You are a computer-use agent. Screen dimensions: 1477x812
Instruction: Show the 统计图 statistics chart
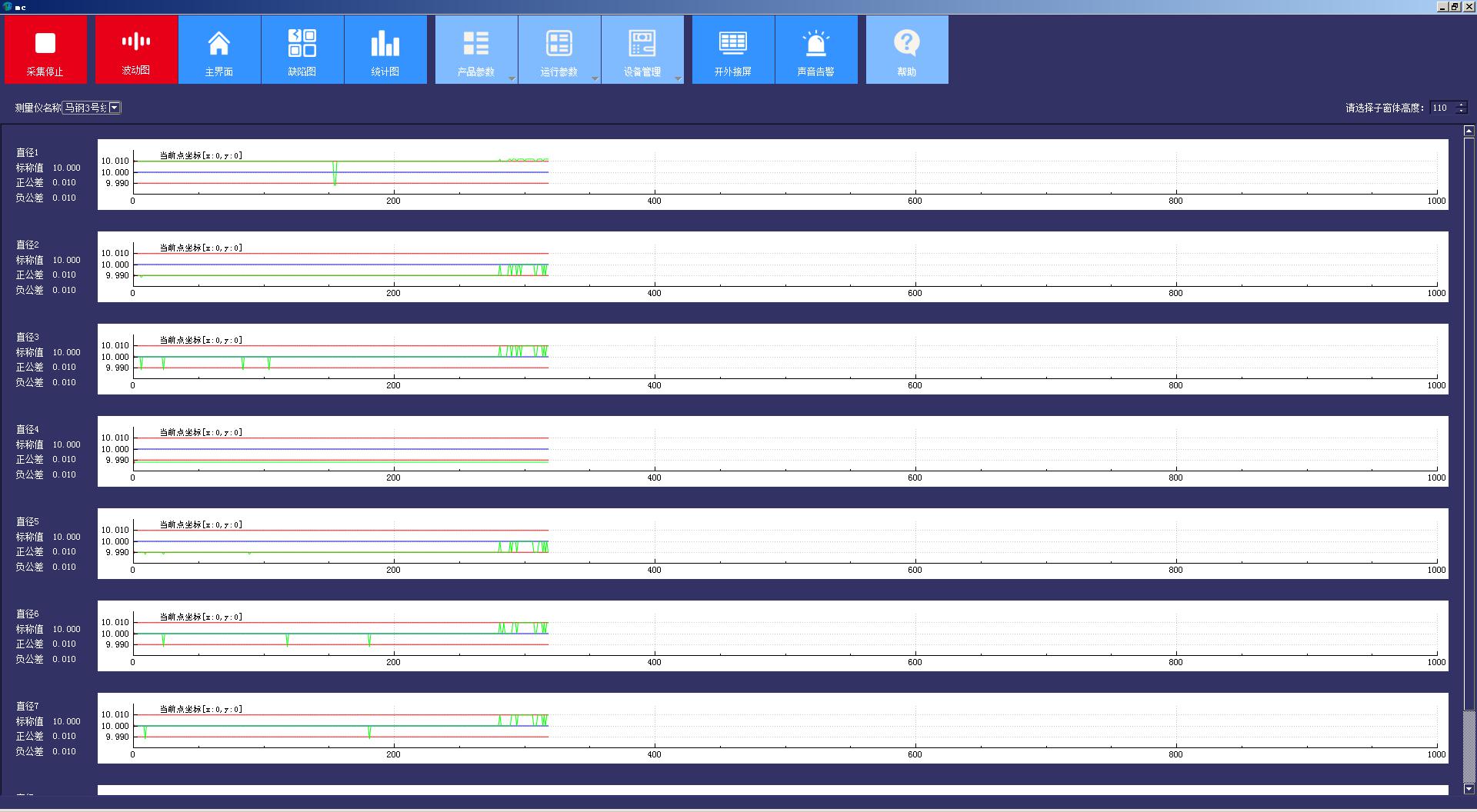coord(385,50)
